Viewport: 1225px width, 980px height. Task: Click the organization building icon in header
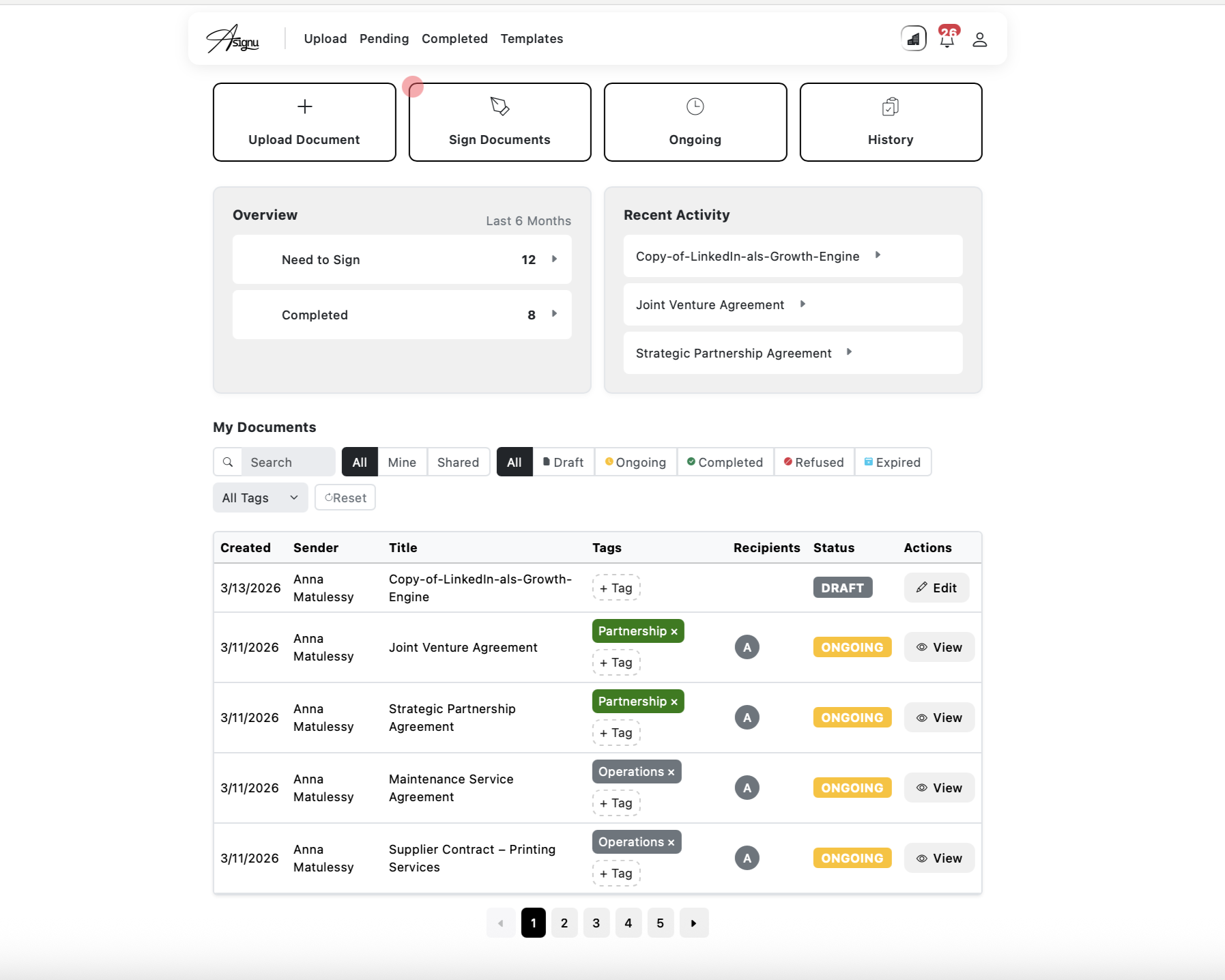(913, 39)
